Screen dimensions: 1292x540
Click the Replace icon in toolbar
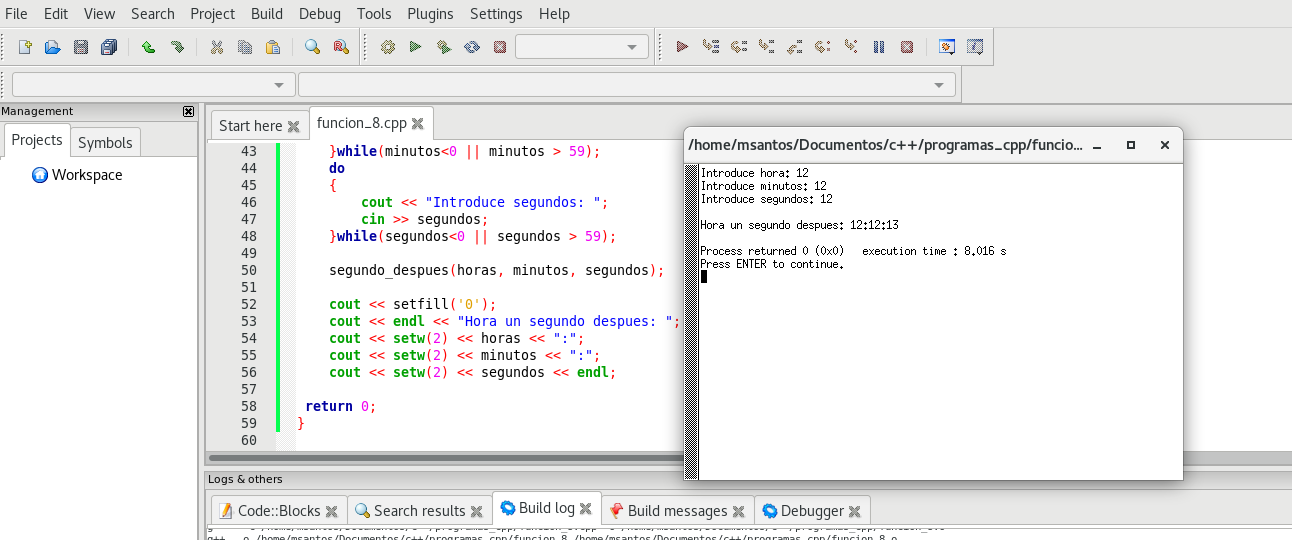340,47
